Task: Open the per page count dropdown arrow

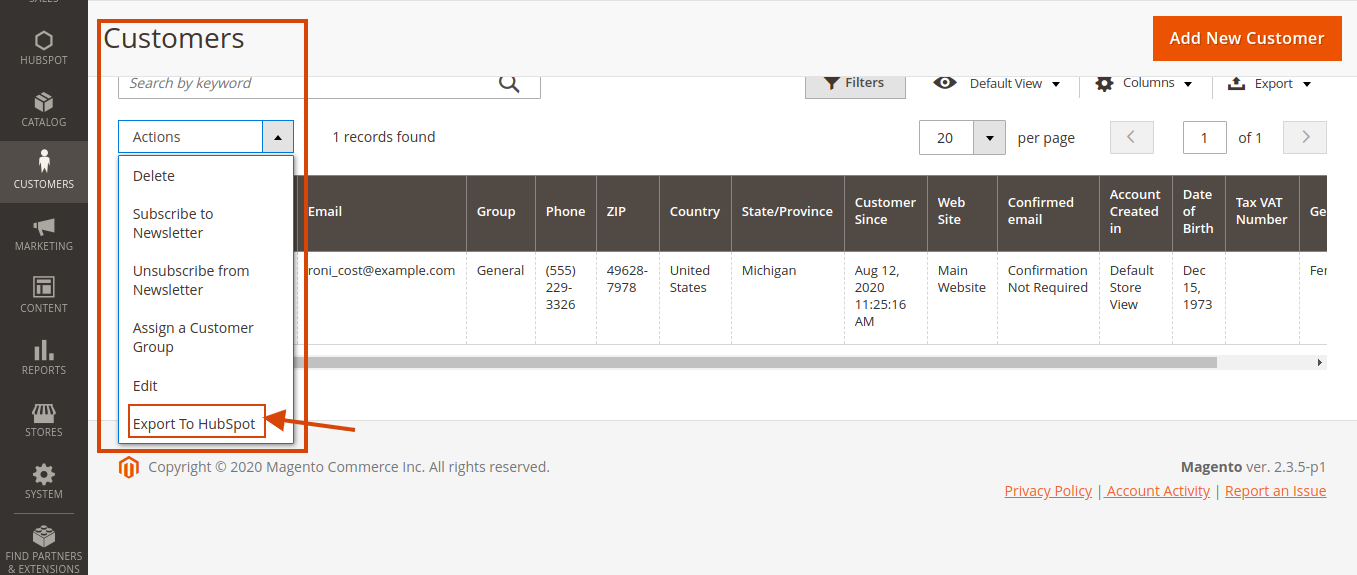Action: pyautogui.click(x=989, y=138)
